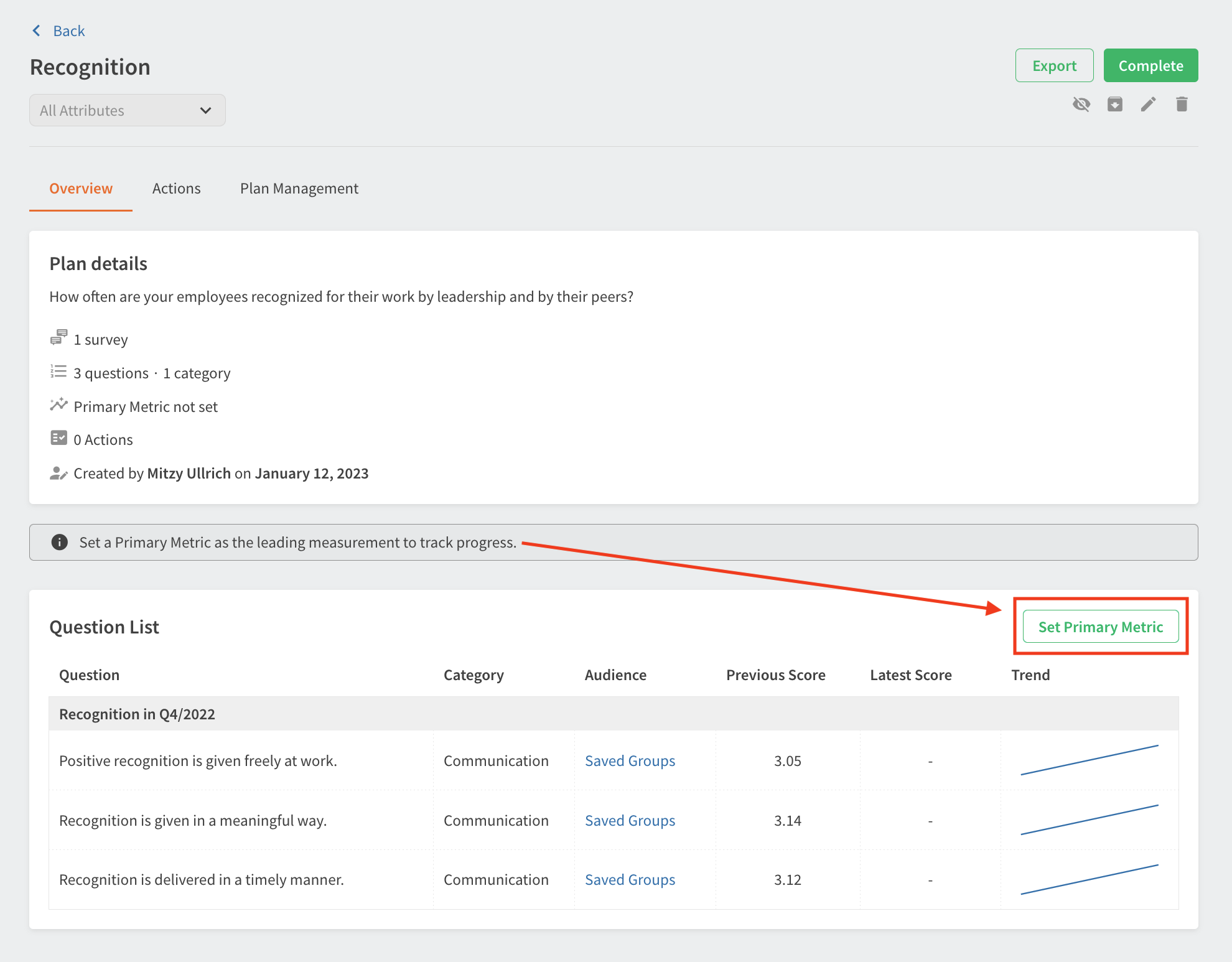Click the archive plan icon
The height and width of the screenshot is (962, 1232).
[x=1114, y=104]
